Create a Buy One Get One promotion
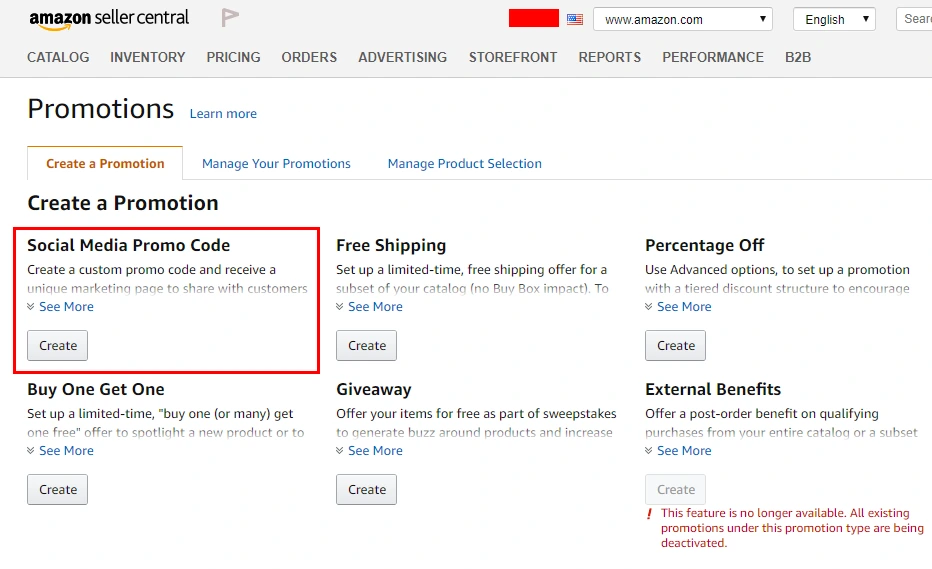This screenshot has height=569, width=932. coord(58,489)
